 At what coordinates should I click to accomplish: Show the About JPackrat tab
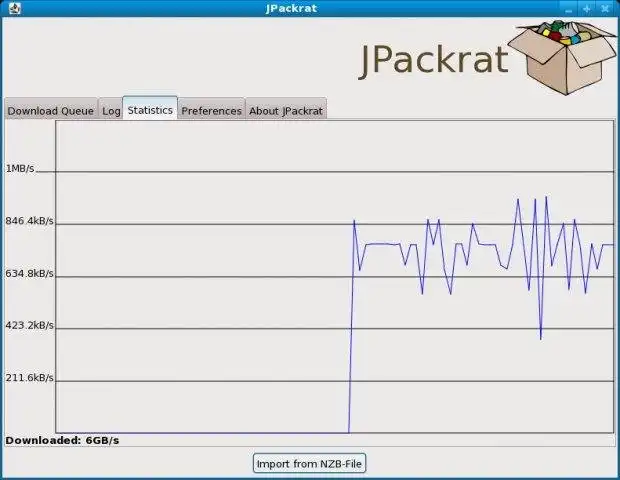286,109
